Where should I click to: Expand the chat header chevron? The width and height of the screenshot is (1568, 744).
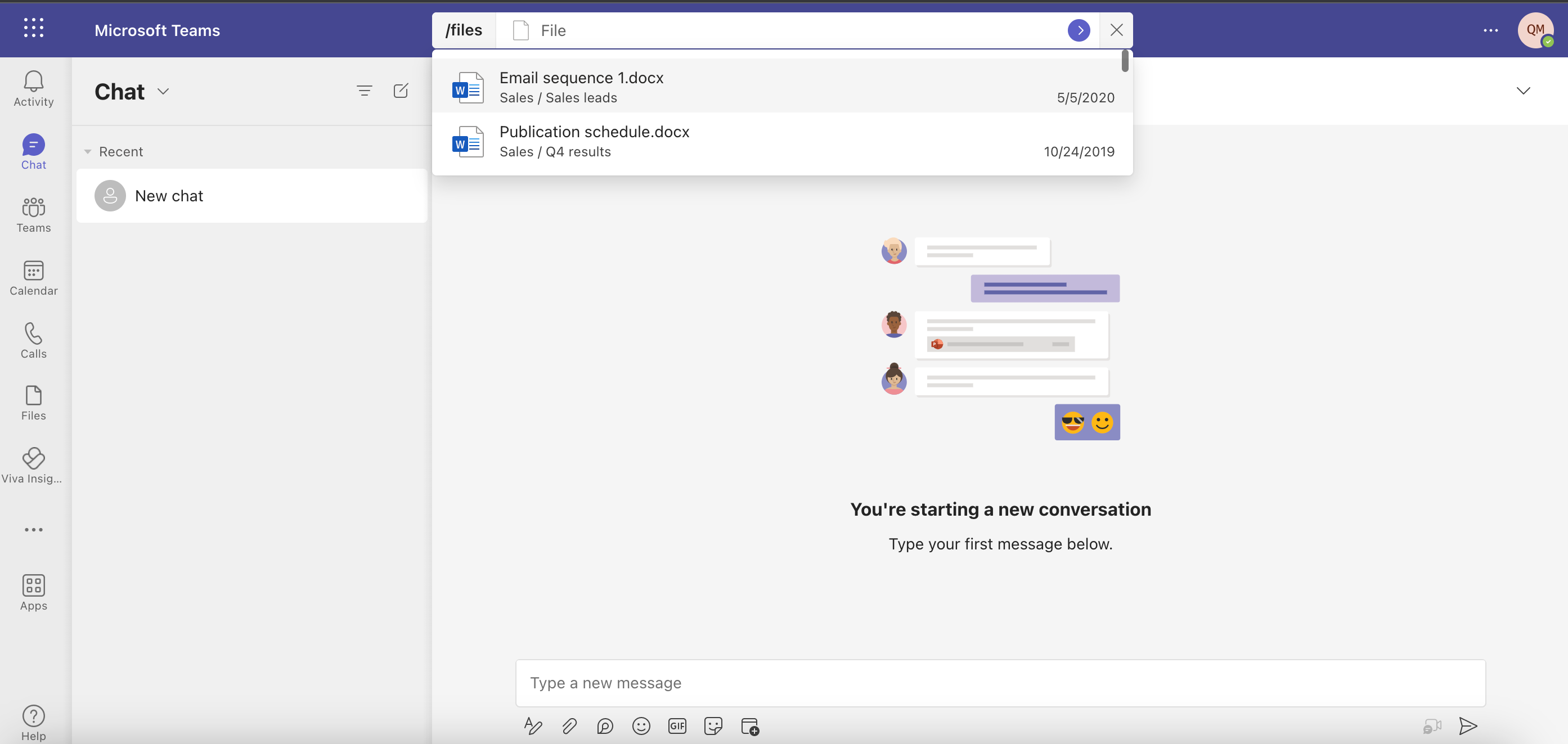point(1523,91)
